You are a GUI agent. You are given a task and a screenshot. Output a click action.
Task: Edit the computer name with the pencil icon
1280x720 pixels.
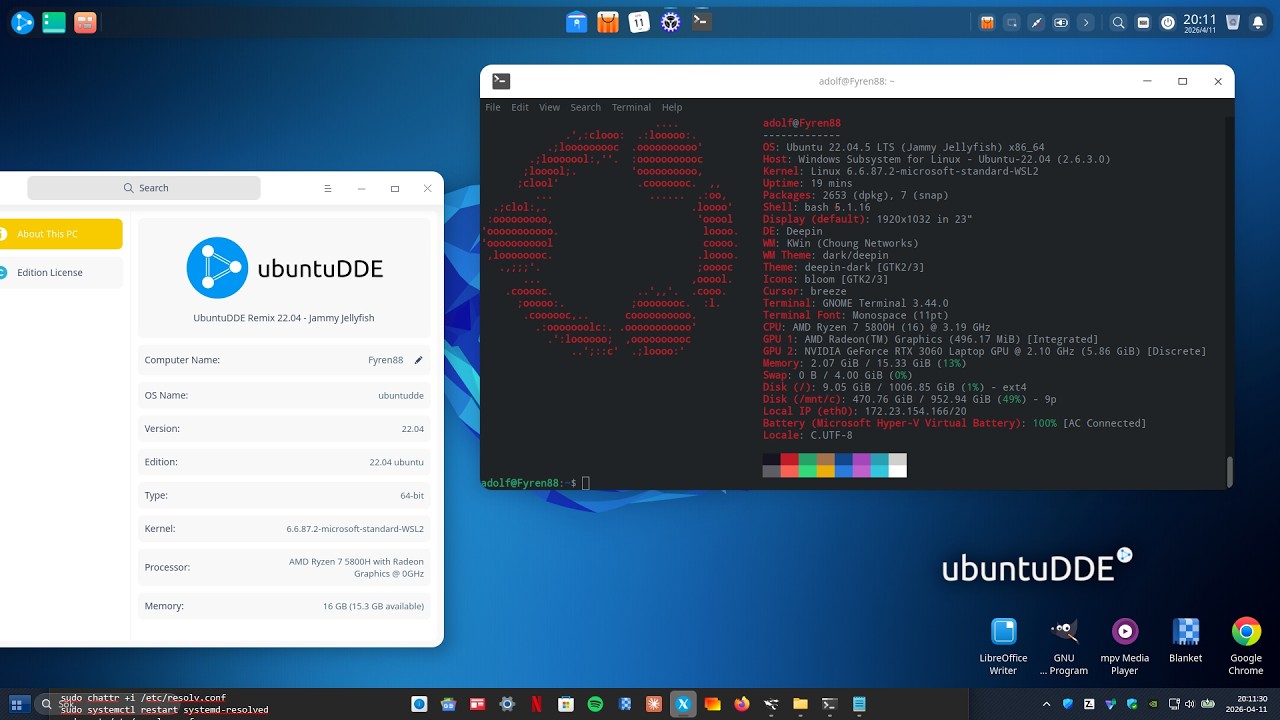coord(419,360)
